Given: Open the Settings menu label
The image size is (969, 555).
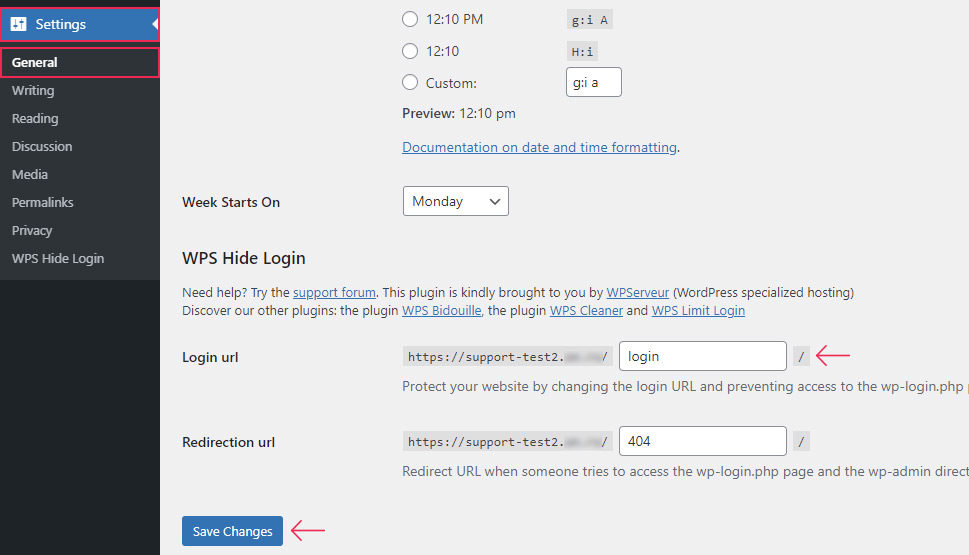Looking at the screenshot, I should [61, 24].
